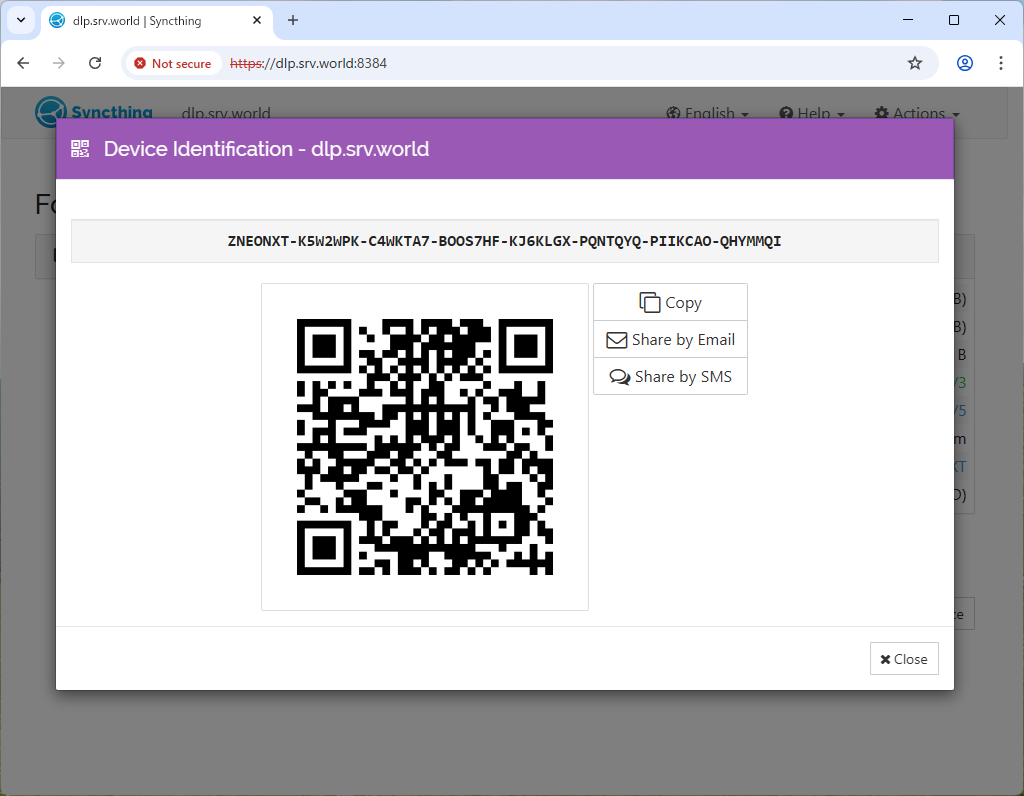
Task: Open the browser profile menu
Action: [965, 63]
